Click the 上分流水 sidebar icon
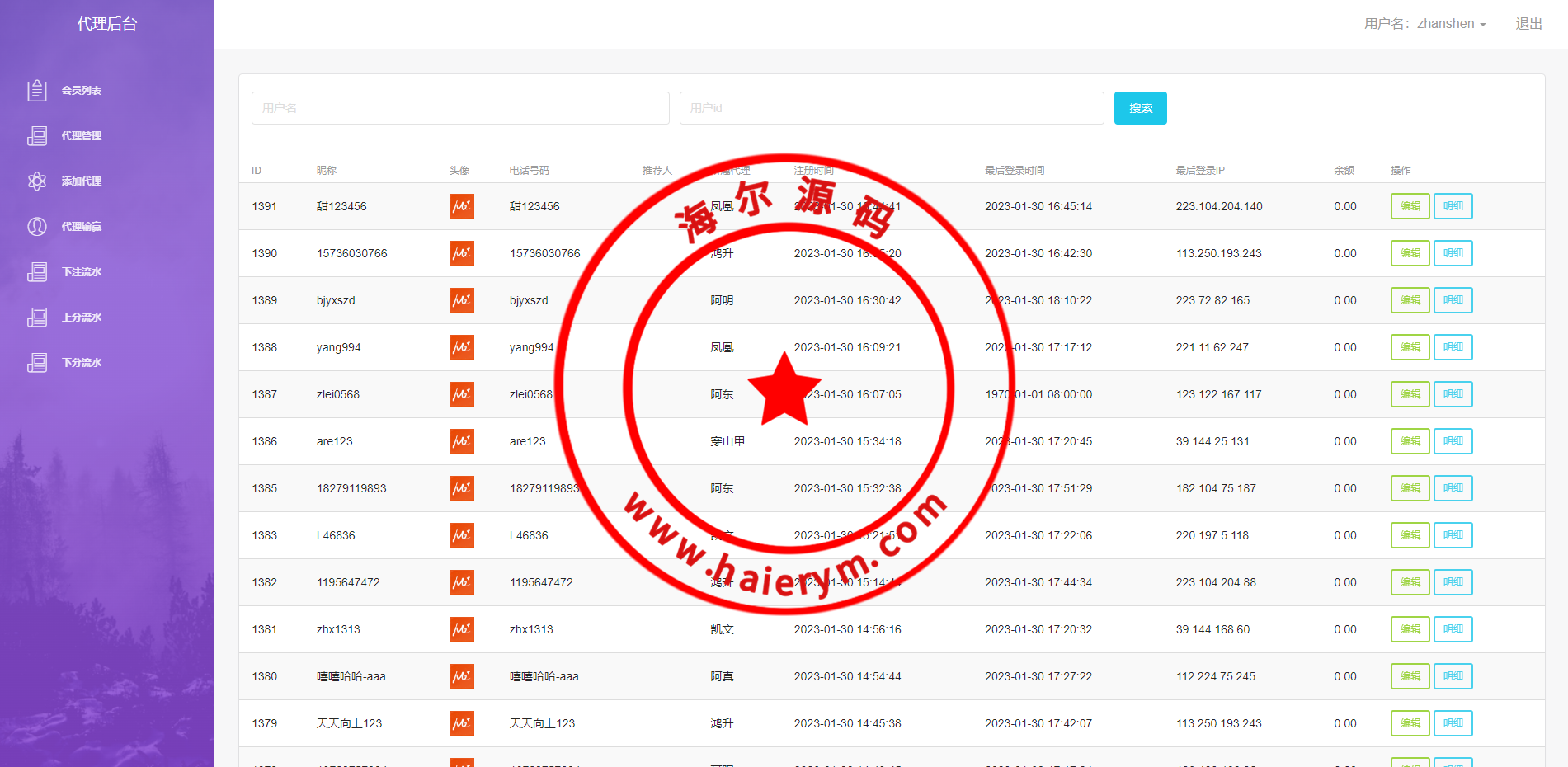Image resolution: width=1568 pixels, height=767 pixels. coord(37,317)
